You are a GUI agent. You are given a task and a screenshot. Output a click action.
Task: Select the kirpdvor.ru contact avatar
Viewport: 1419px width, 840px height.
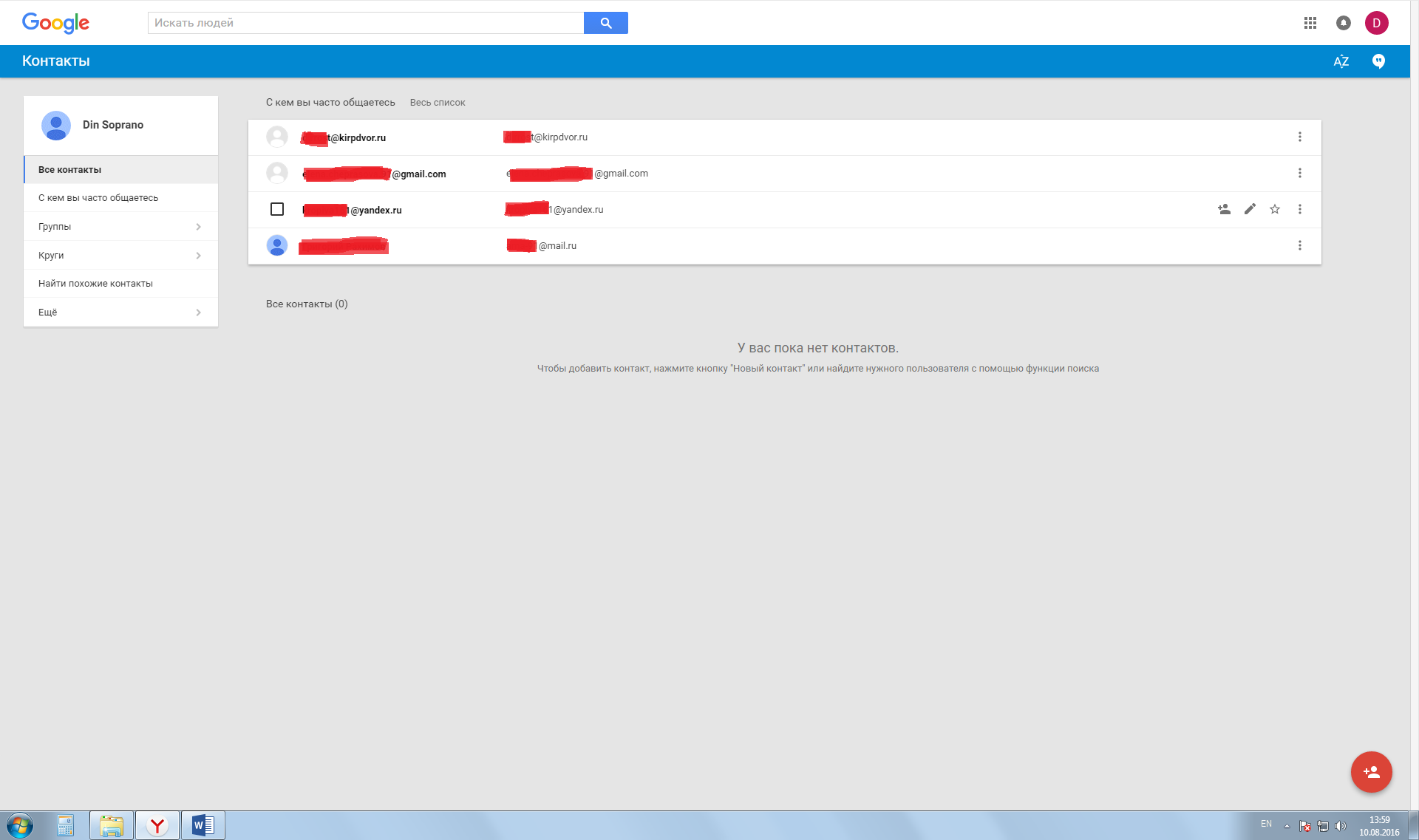point(277,137)
